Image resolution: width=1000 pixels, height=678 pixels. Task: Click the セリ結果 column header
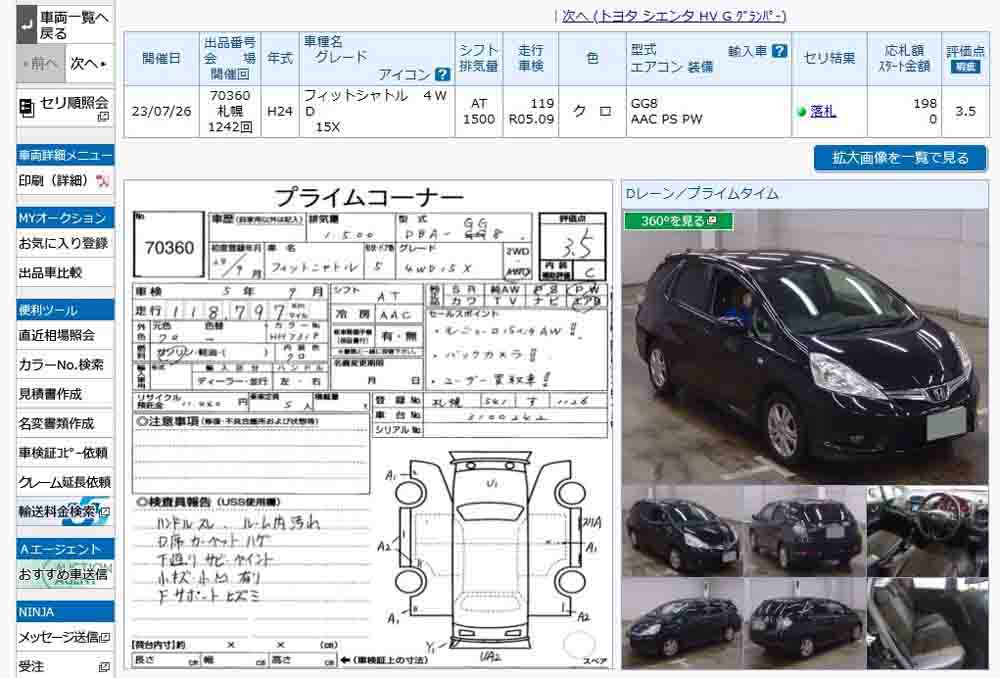(829, 58)
